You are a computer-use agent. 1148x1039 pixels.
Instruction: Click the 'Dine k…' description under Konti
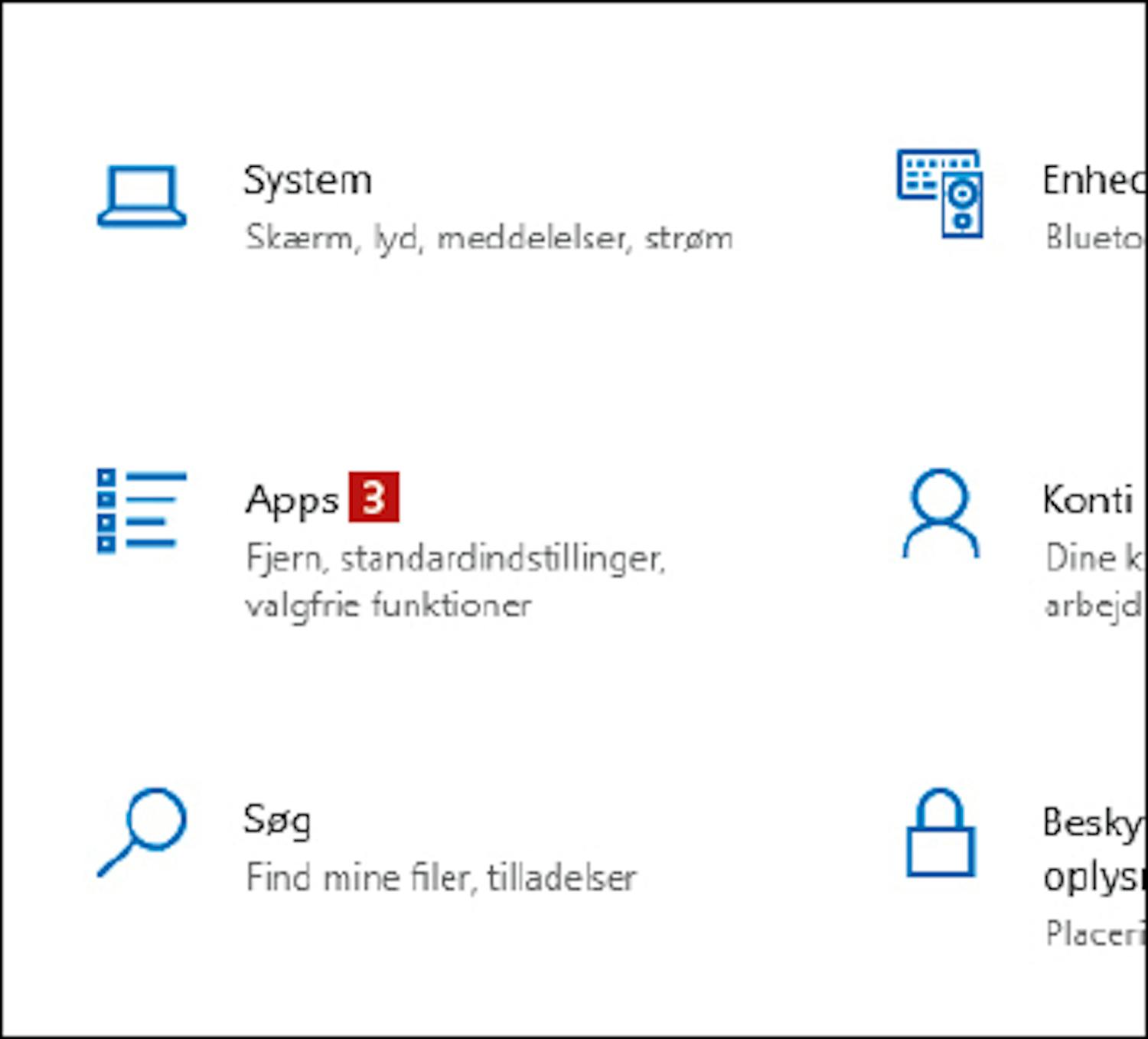click(1094, 557)
